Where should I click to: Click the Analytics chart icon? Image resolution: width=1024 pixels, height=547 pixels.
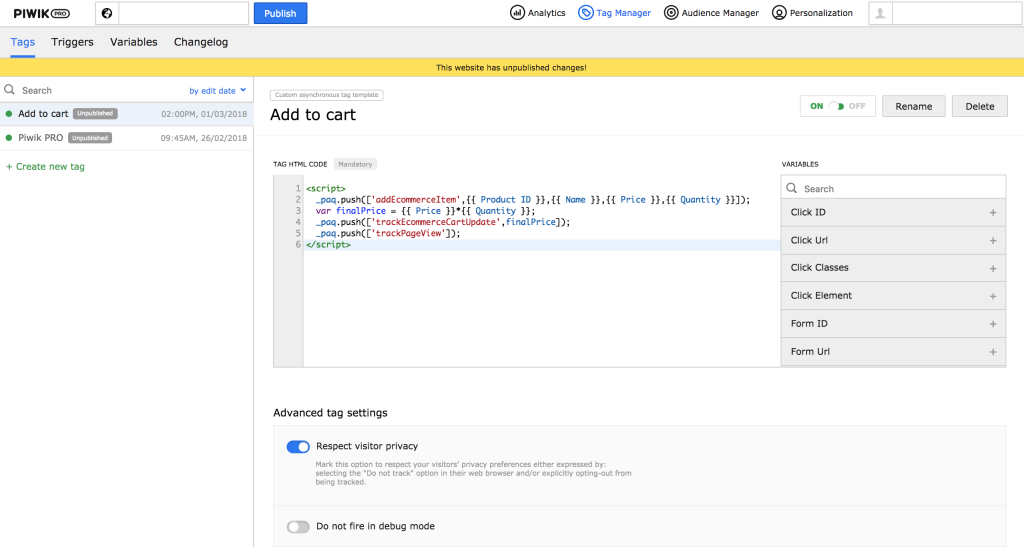coord(517,12)
